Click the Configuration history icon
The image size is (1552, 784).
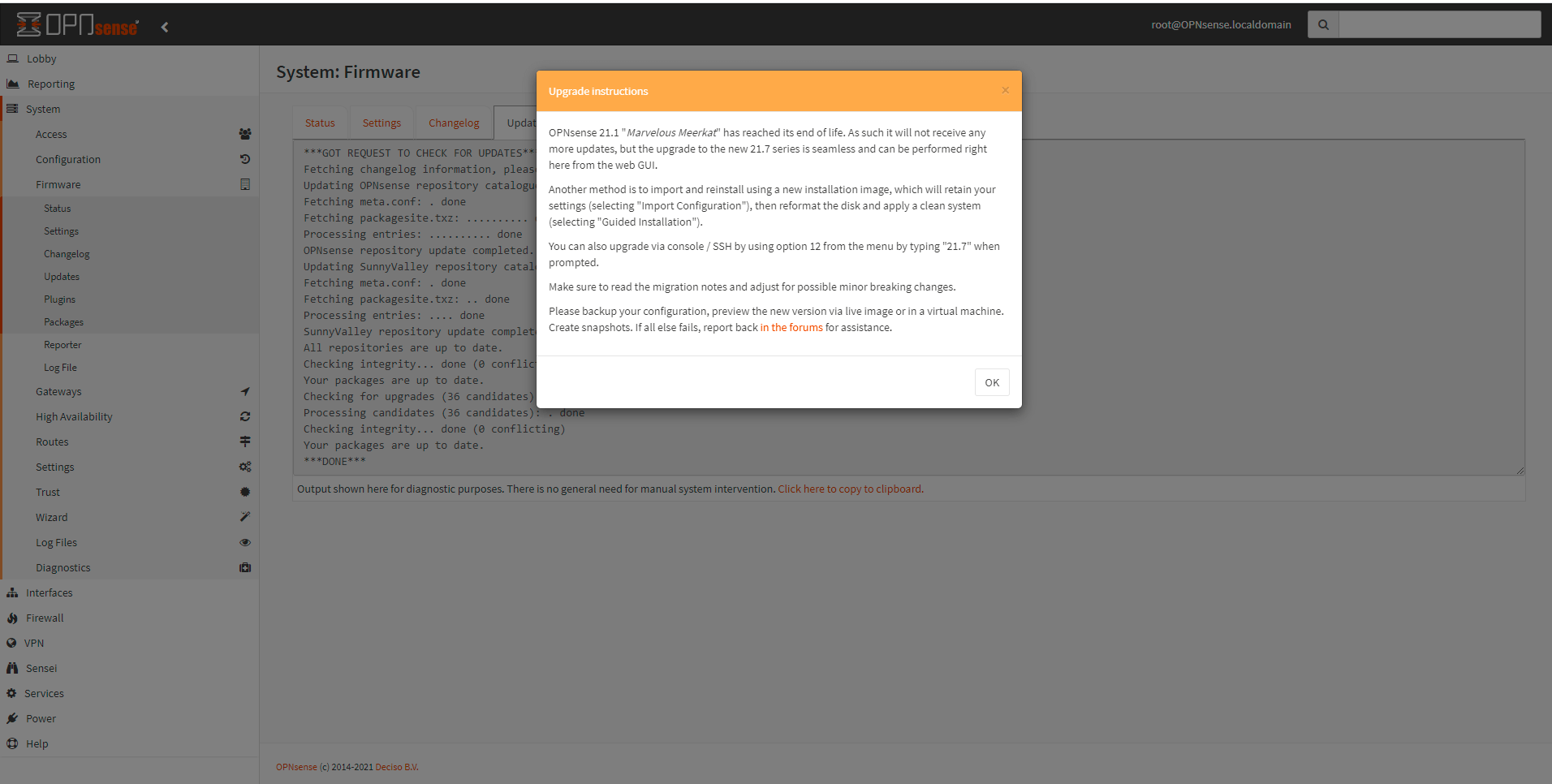click(x=244, y=159)
